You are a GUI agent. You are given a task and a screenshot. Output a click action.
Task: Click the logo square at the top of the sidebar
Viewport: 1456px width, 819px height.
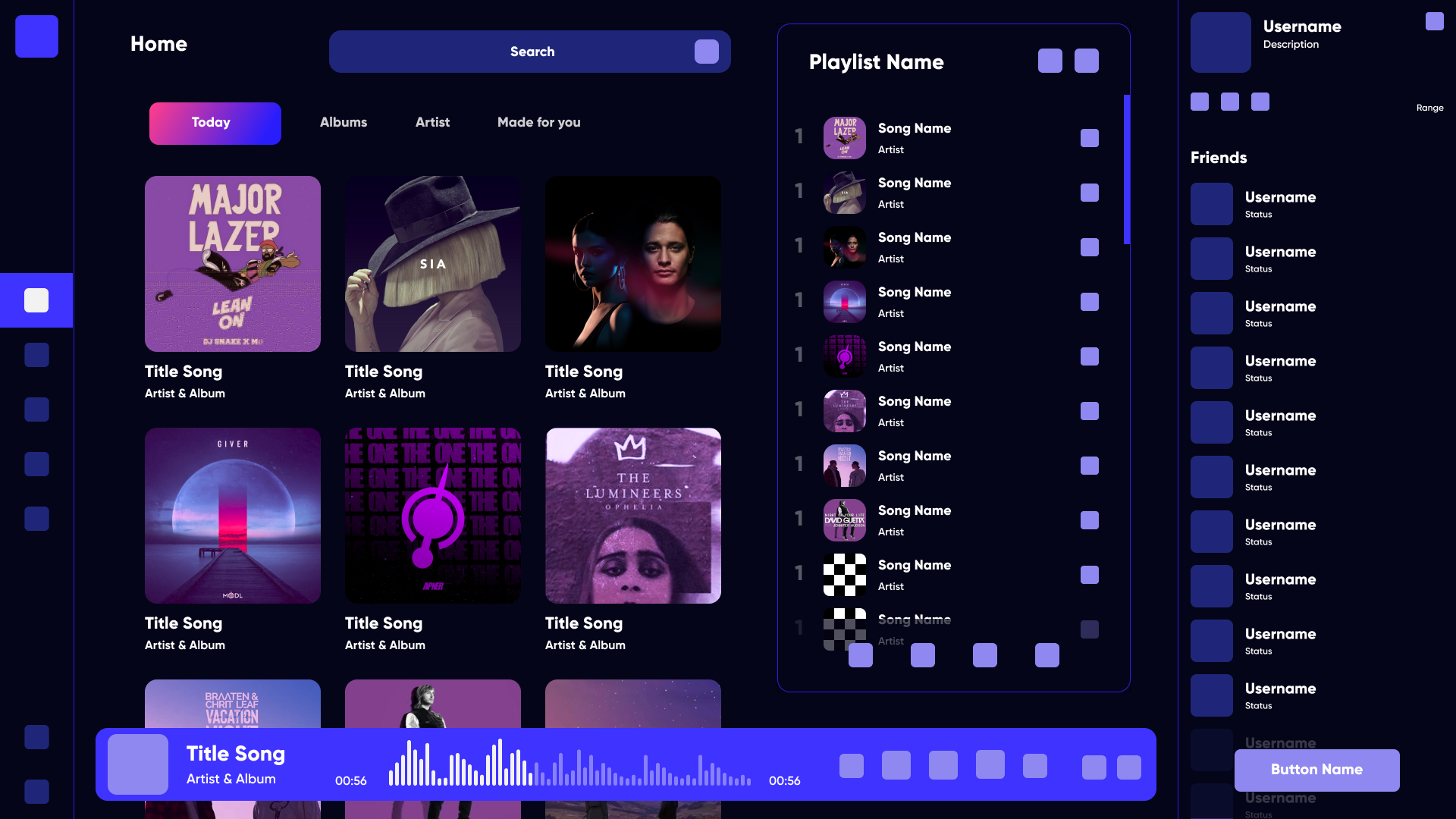(36, 36)
